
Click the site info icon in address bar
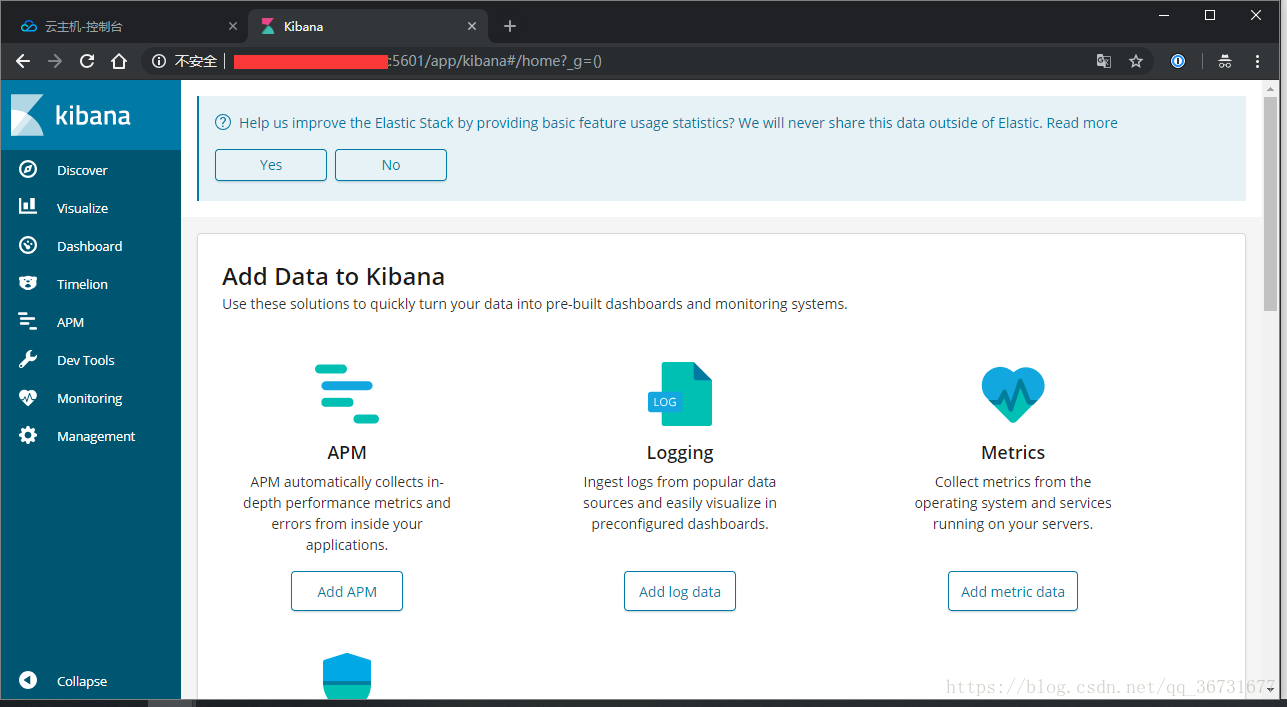click(158, 61)
